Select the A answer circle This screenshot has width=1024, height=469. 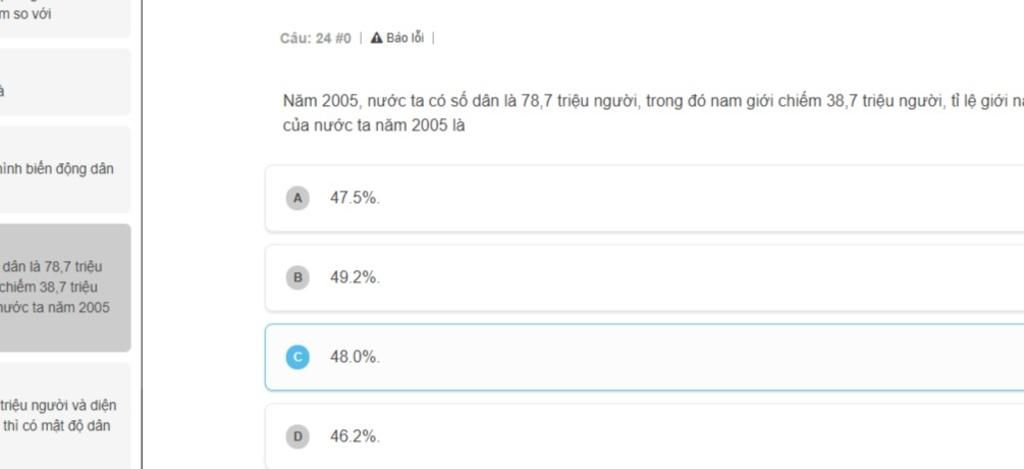pos(297,198)
